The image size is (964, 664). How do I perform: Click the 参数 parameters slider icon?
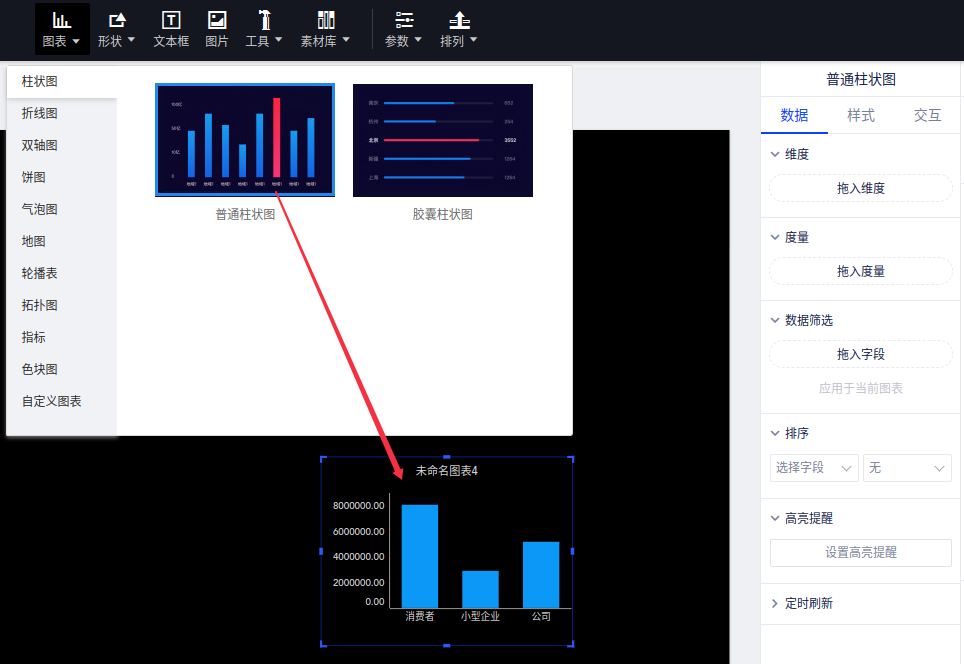(404, 20)
